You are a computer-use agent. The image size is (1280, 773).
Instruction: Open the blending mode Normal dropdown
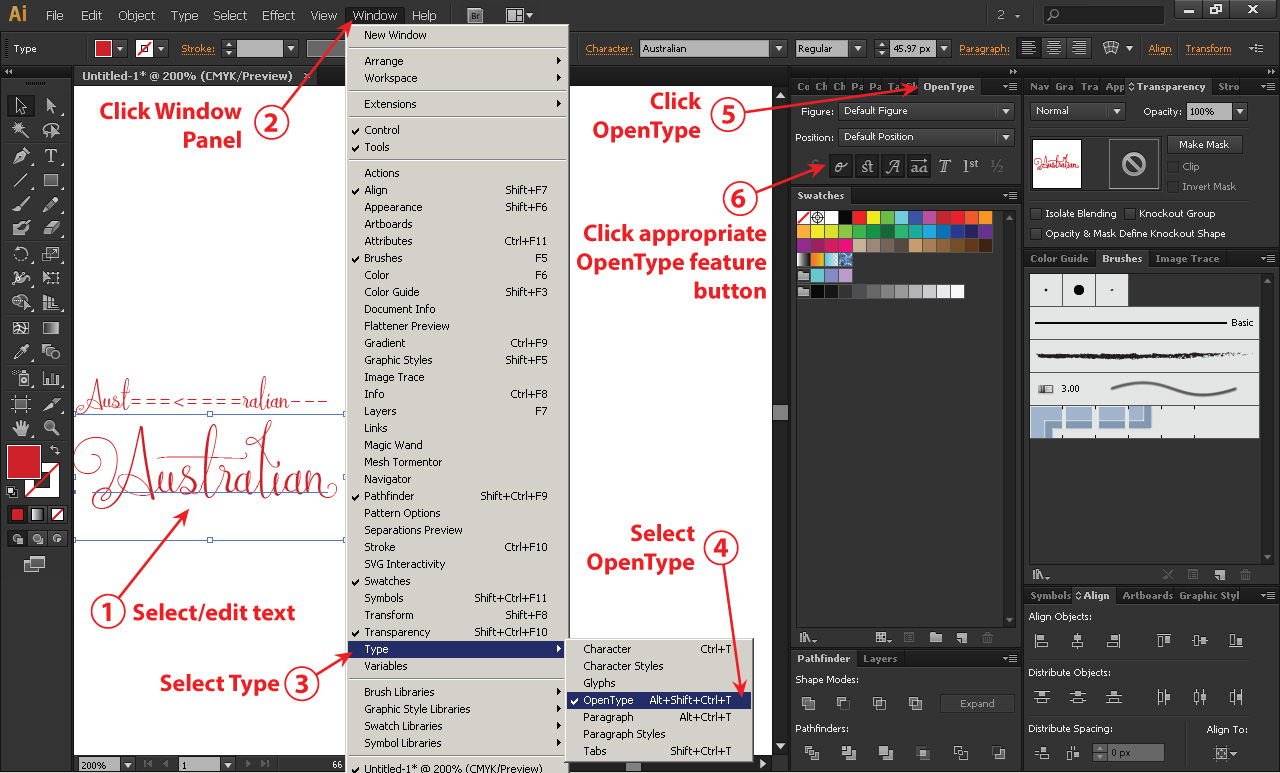pos(1078,111)
